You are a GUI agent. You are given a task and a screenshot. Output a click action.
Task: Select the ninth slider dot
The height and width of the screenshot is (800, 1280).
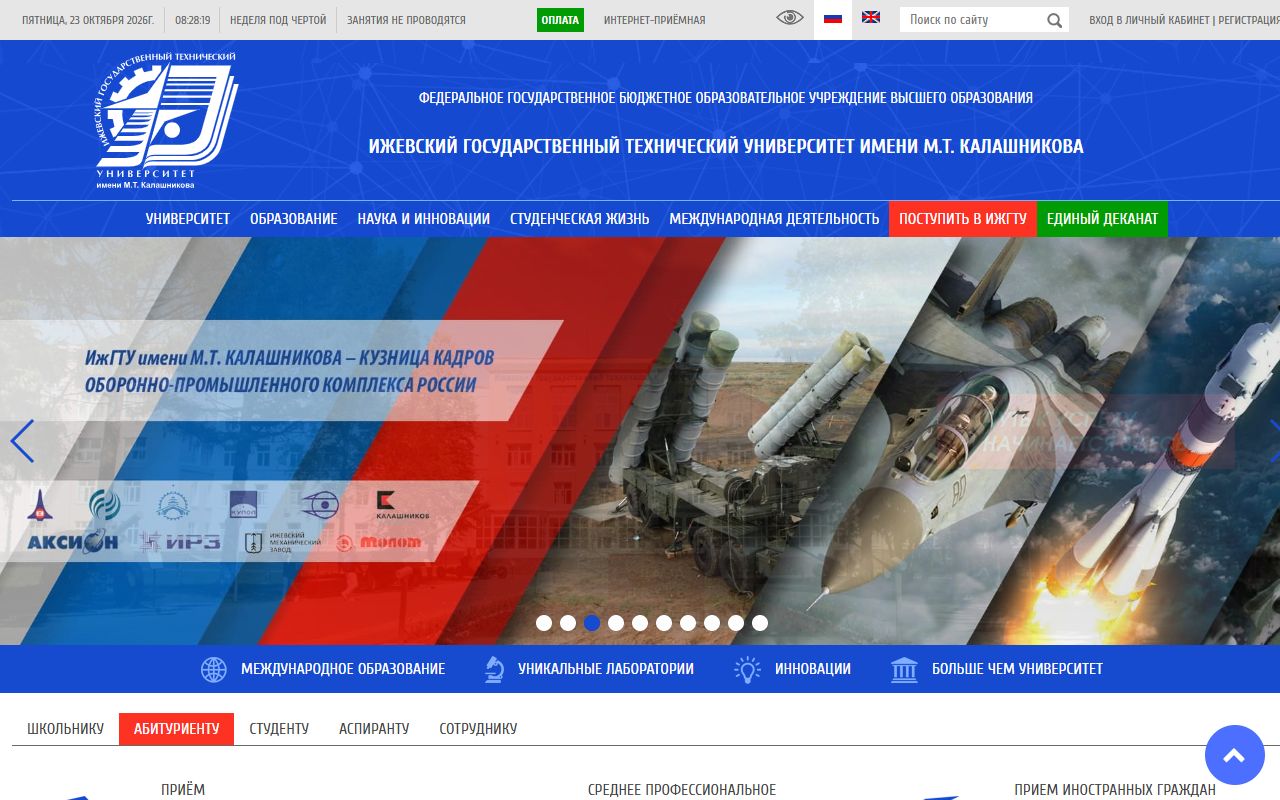[736, 623]
